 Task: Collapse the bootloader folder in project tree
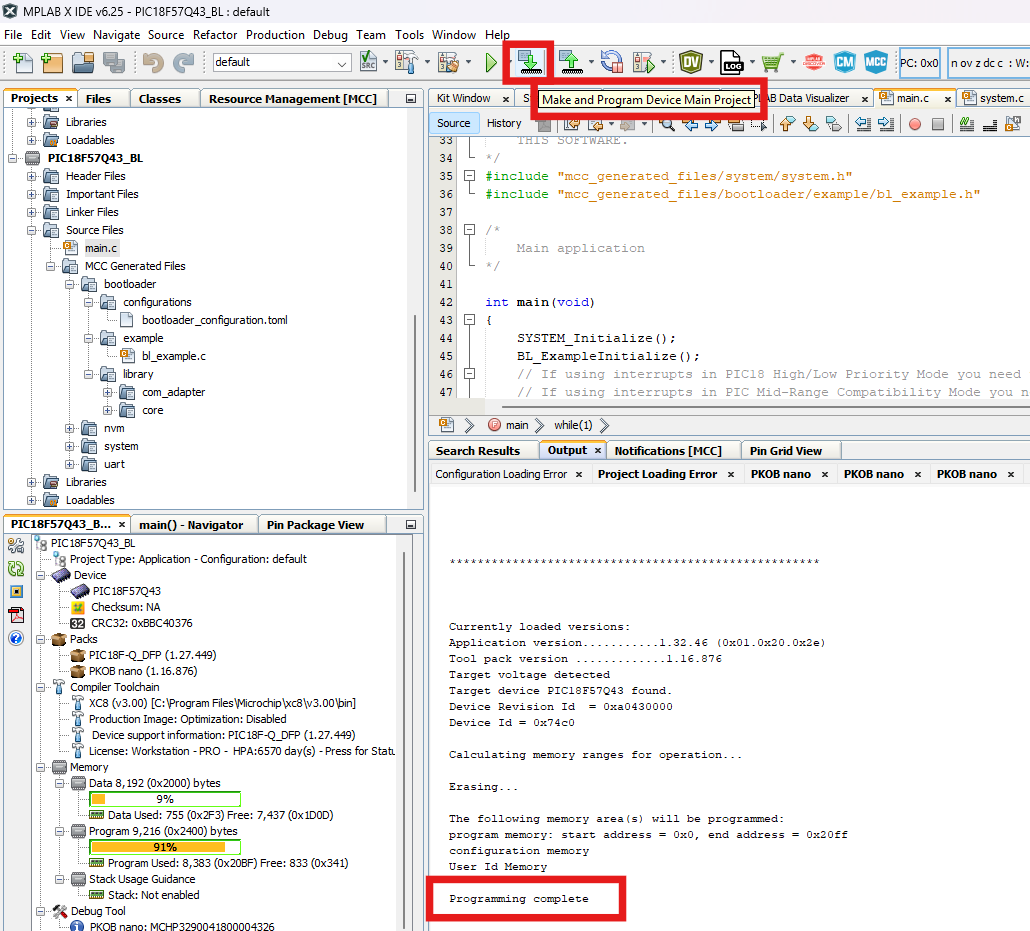[x=70, y=284]
